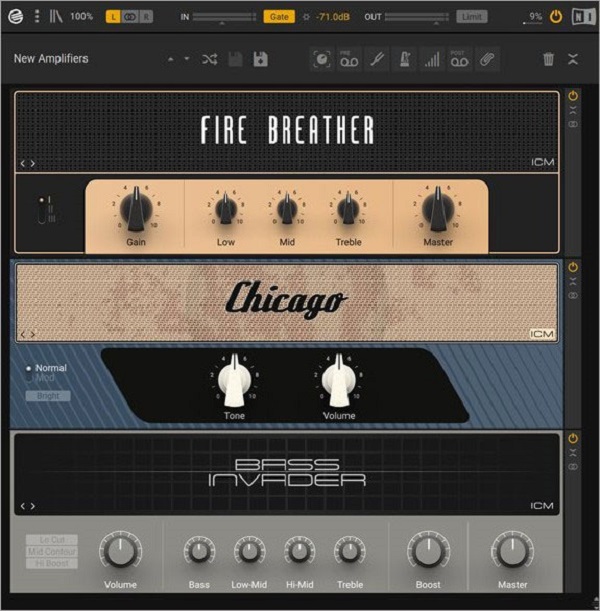The height and width of the screenshot is (611, 600).
Task: Click the Fire Breather Master knob
Action: (x=438, y=209)
